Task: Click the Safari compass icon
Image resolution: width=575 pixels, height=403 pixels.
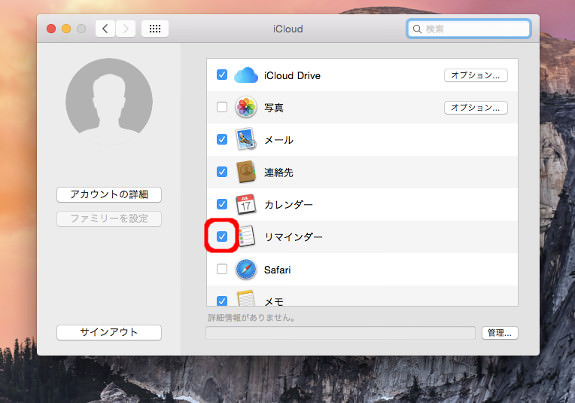Action: click(246, 270)
